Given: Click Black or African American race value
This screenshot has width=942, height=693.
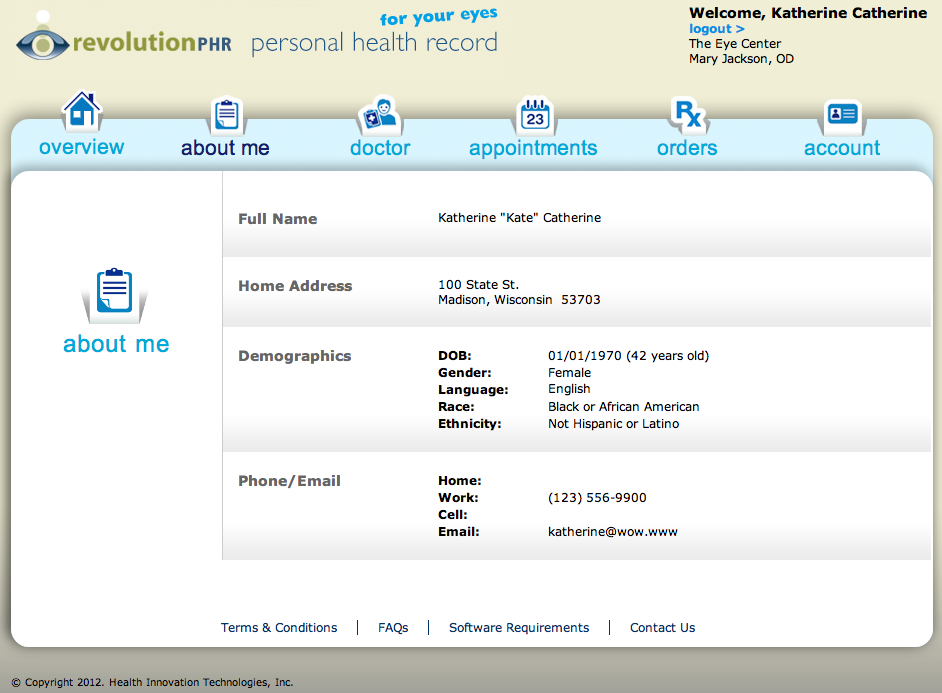Looking at the screenshot, I should coord(624,407).
